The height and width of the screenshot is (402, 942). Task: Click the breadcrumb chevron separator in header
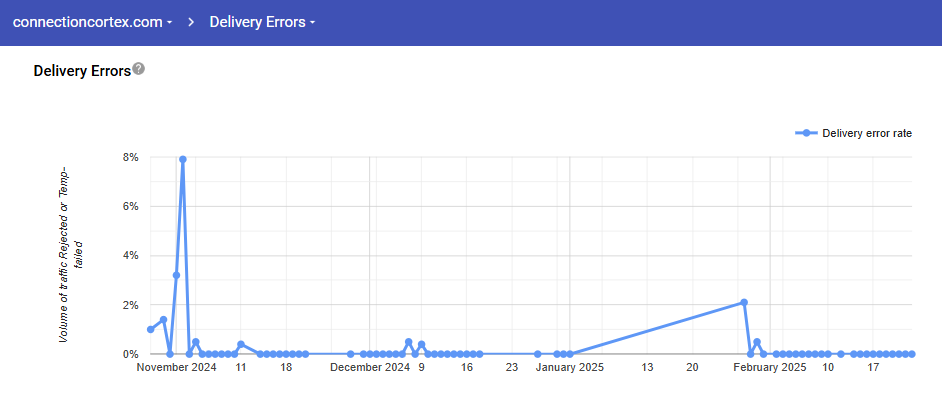click(x=190, y=22)
